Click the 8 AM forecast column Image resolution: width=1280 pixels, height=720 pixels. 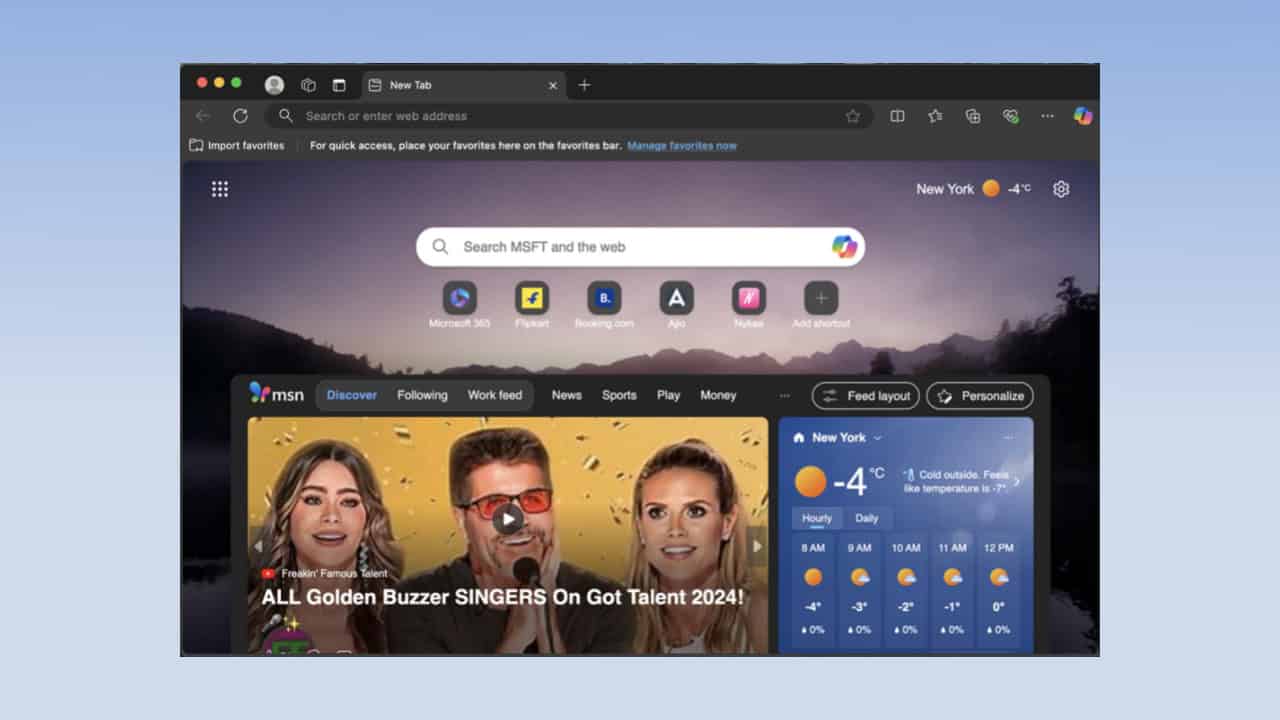813,589
